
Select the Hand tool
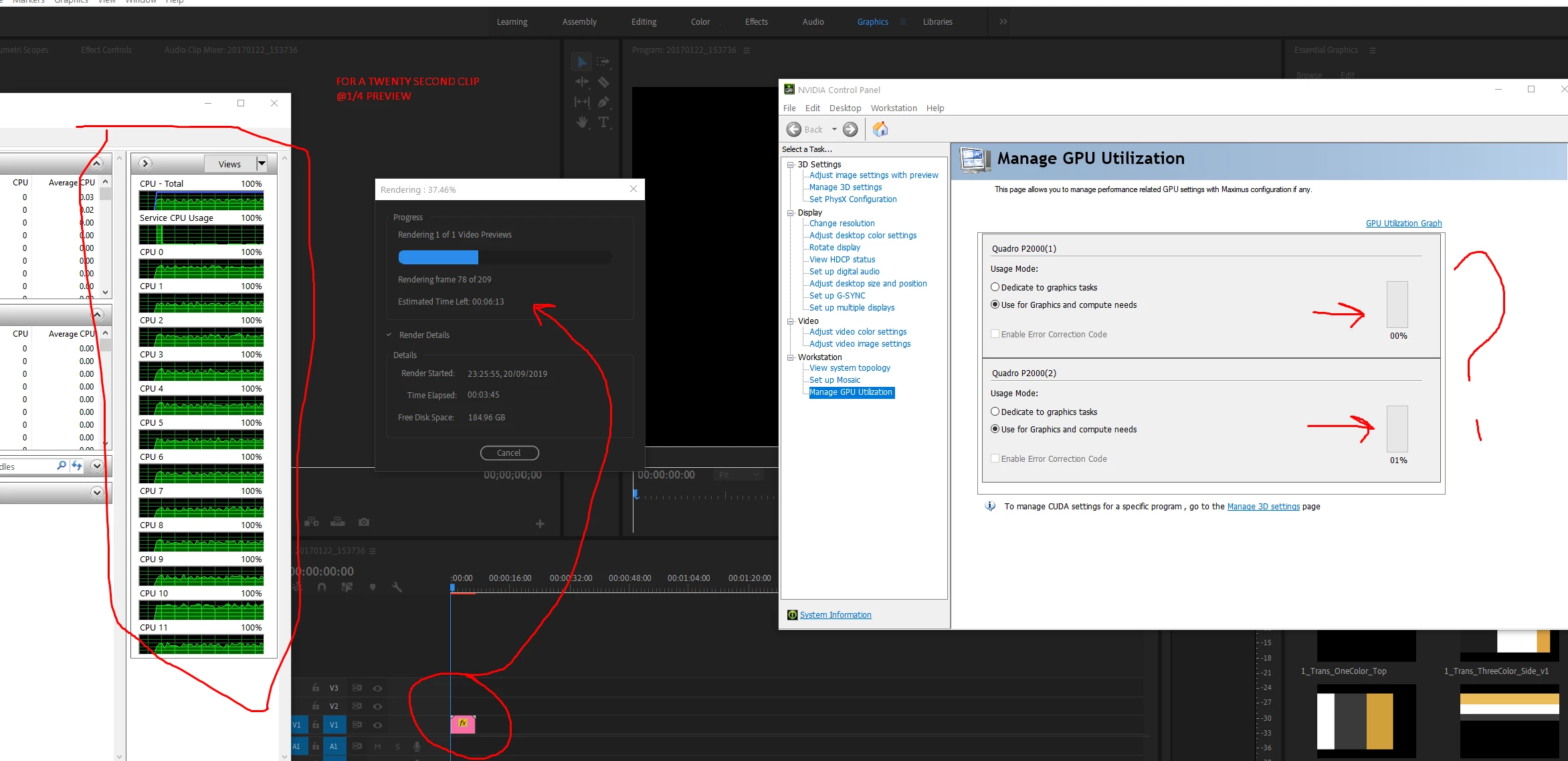point(583,122)
